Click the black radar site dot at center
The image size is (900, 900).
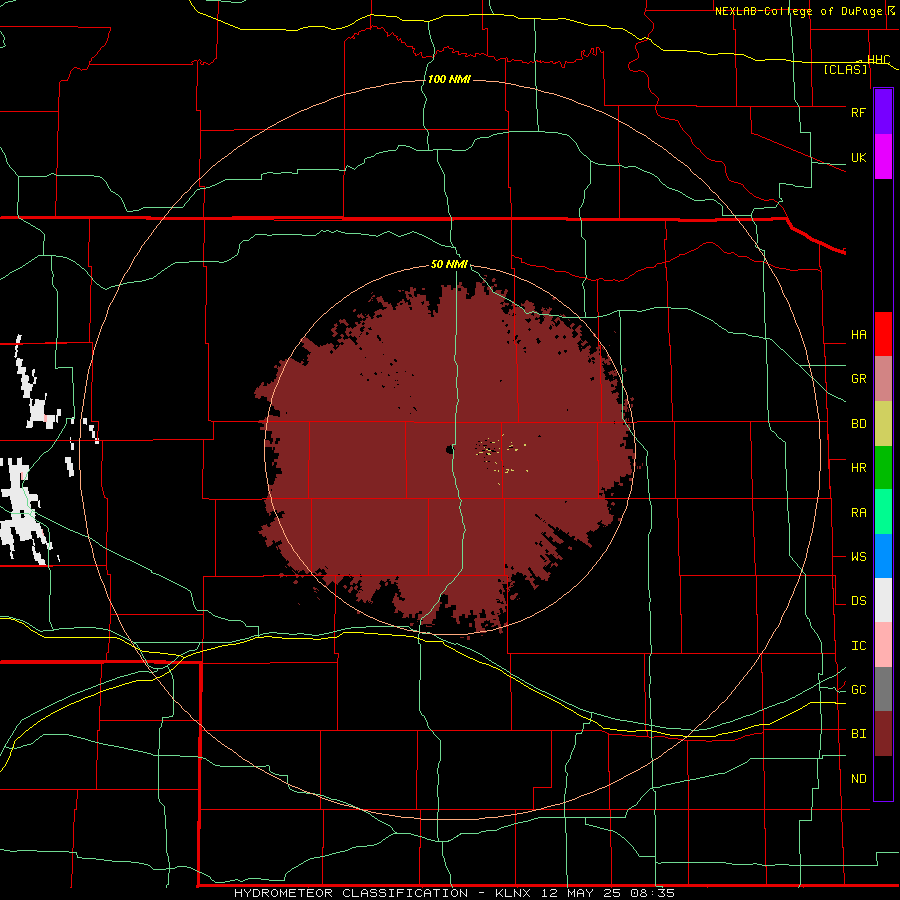[449, 450]
